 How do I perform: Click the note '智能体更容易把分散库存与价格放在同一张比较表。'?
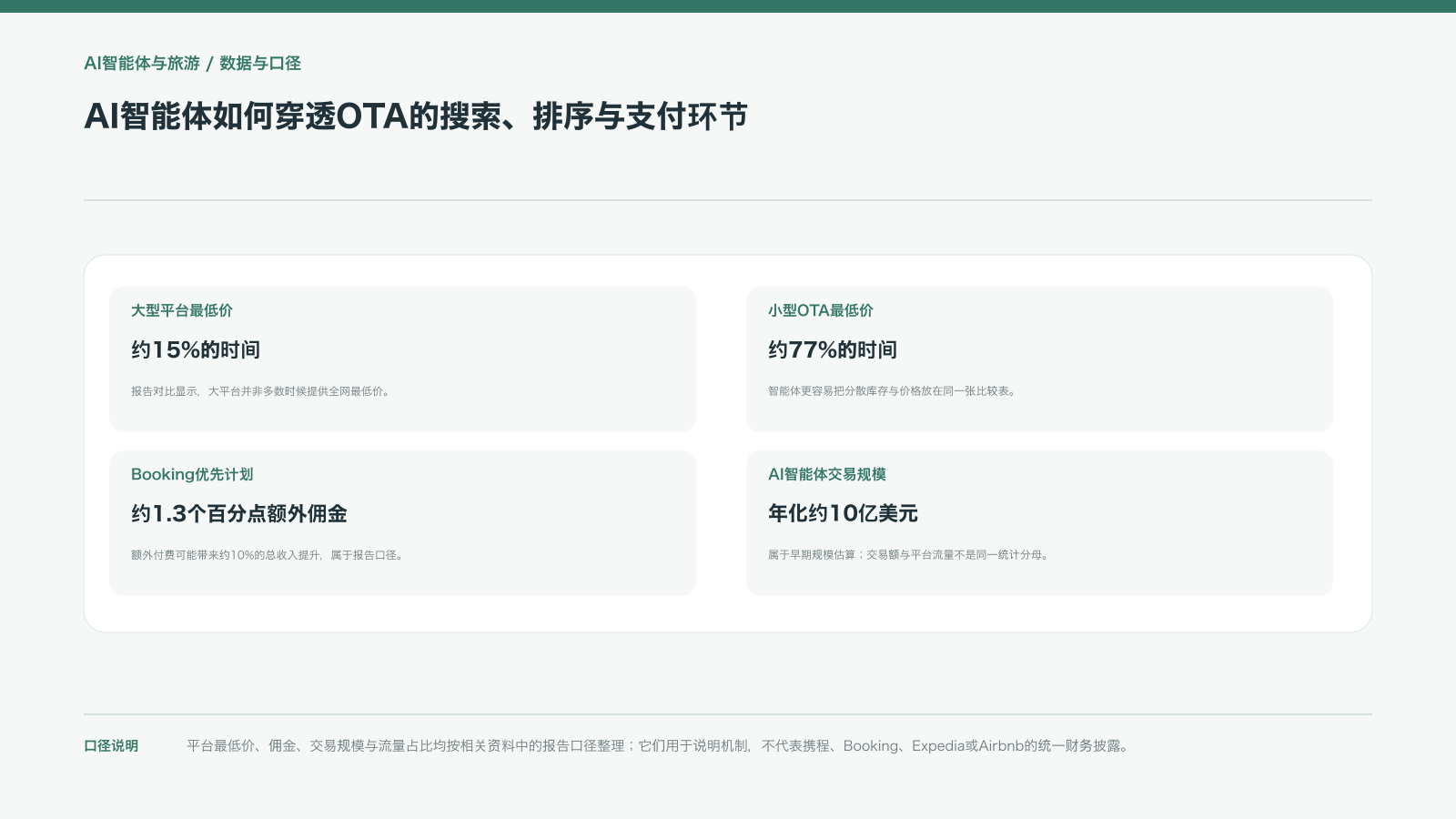click(x=894, y=391)
